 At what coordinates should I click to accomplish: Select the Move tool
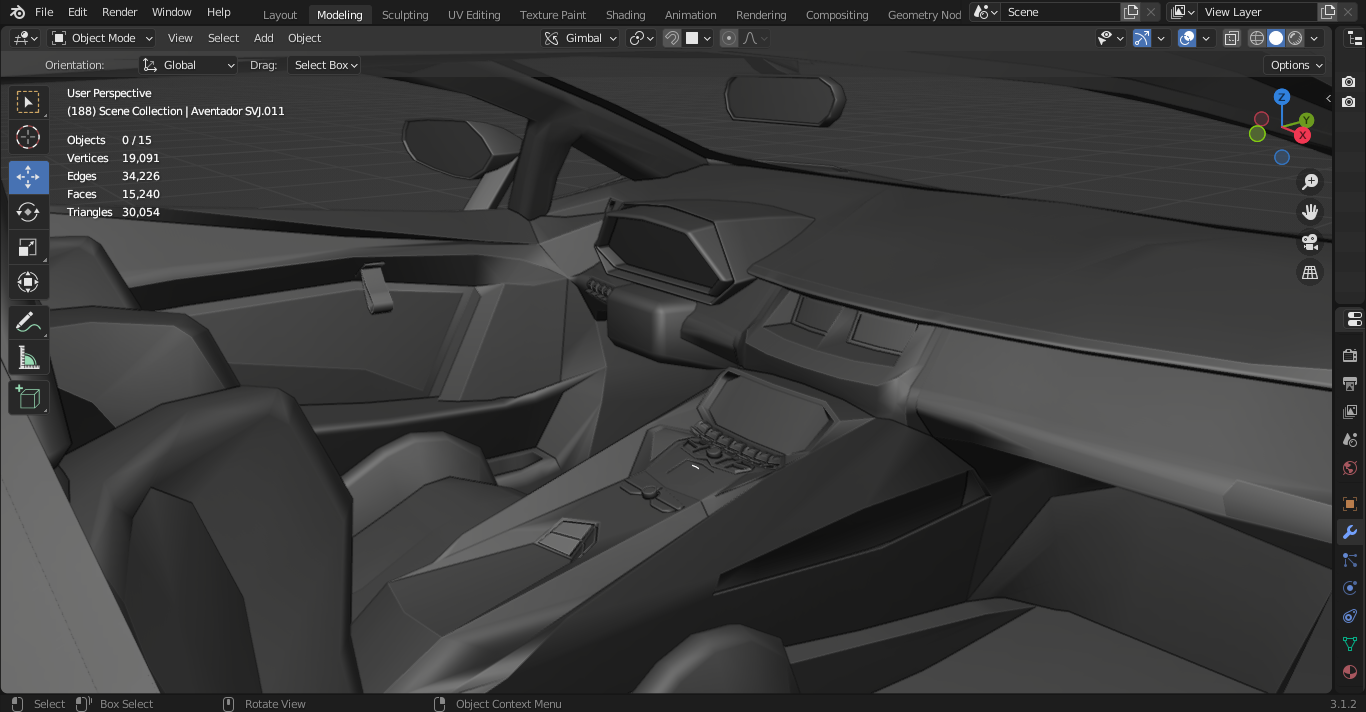[x=28, y=177]
